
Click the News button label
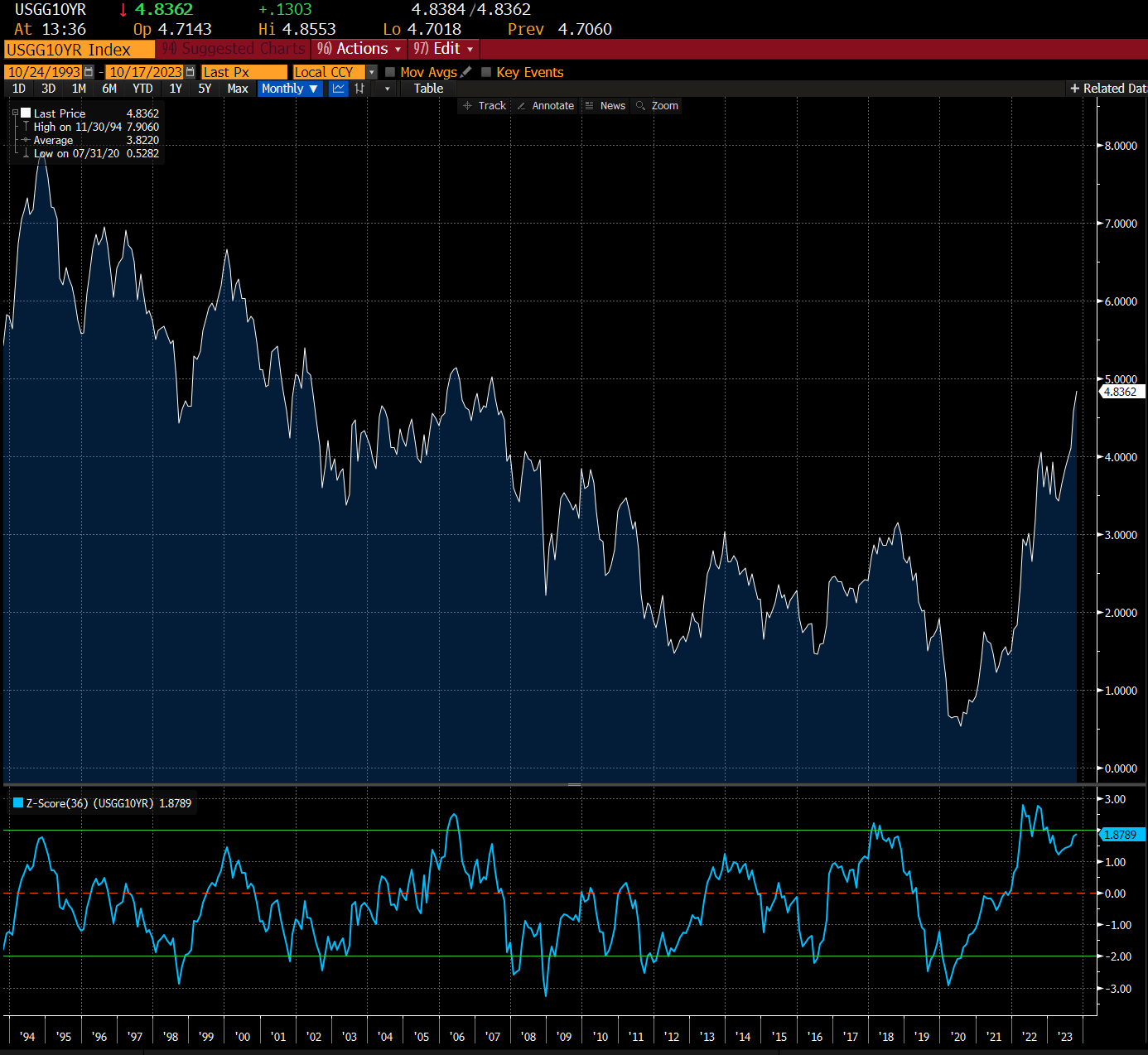click(613, 106)
